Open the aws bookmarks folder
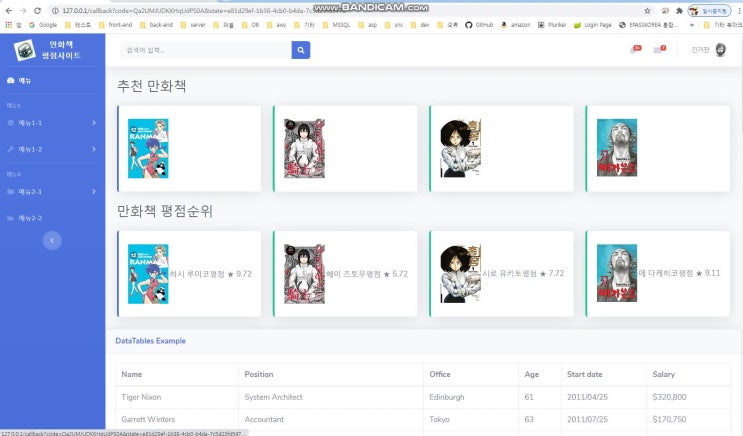This screenshot has width=743, height=436. pos(277,25)
